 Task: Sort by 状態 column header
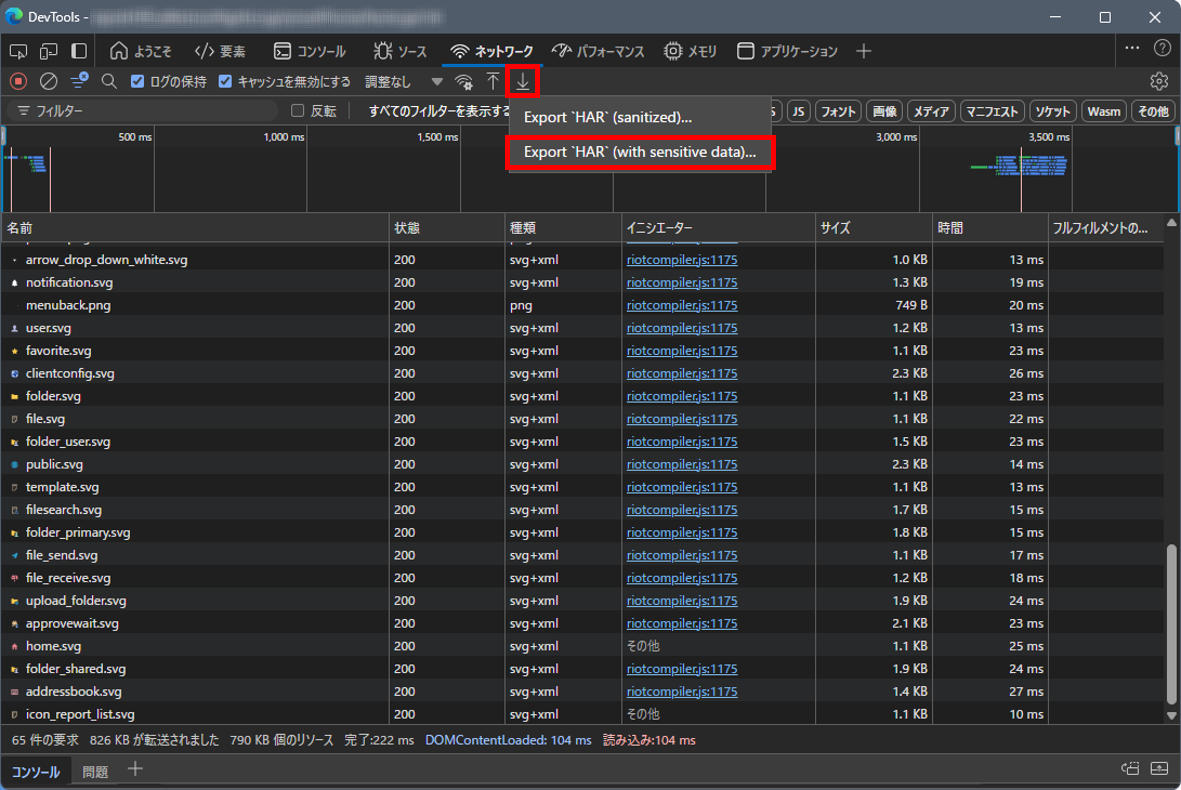coord(447,227)
